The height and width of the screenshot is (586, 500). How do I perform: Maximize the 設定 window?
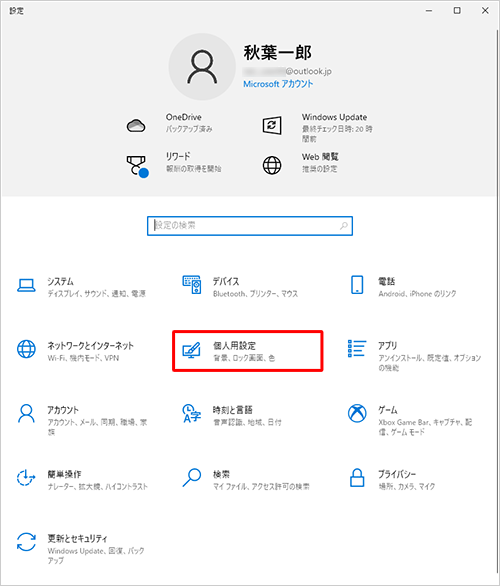point(457,10)
